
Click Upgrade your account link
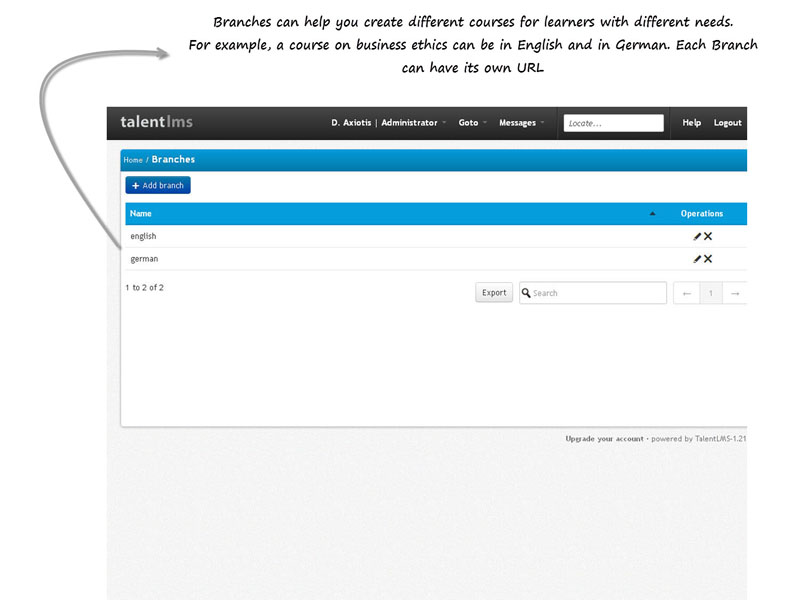click(604, 439)
